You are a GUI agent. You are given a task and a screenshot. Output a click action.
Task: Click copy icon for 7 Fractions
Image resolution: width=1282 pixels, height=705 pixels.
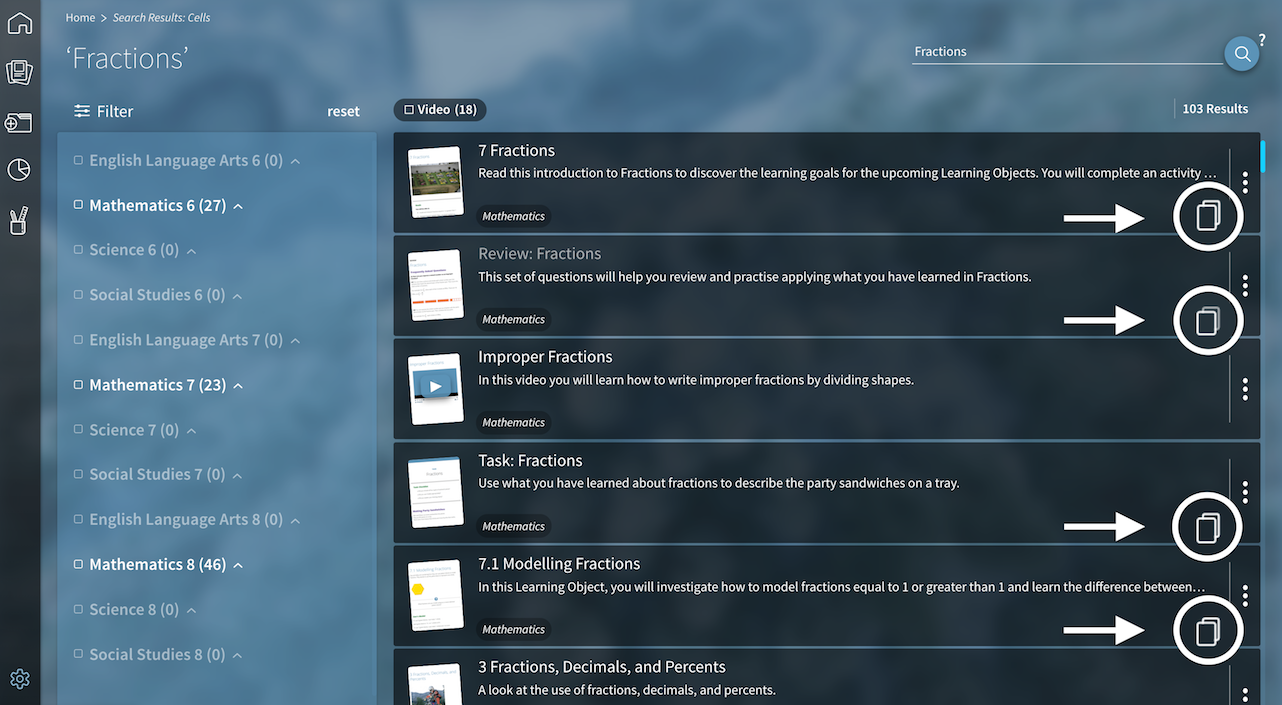pyautogui.click(x=1208, y=216)
